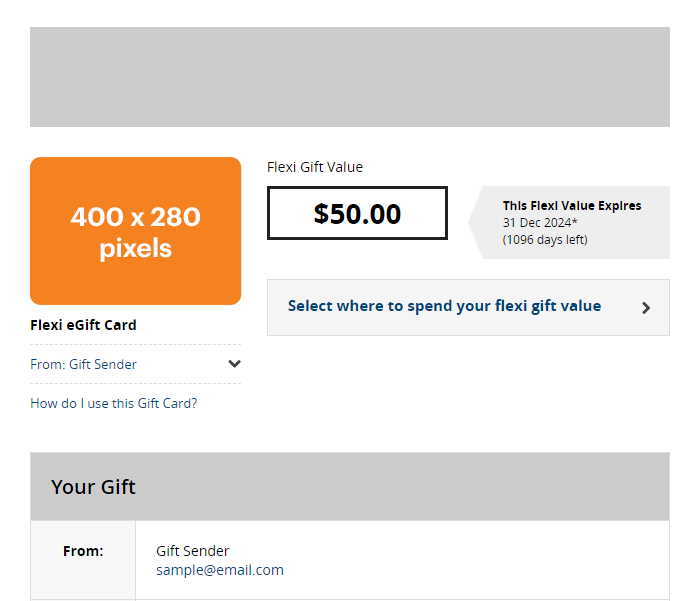Click the 'Your Gift' section header
The image size is (700, 601).
(x=94, y=487)
